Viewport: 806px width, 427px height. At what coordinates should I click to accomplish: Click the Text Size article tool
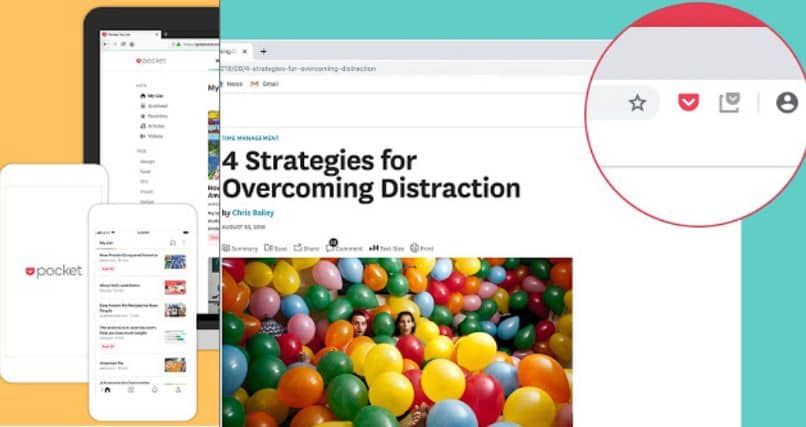pos(386,248)
